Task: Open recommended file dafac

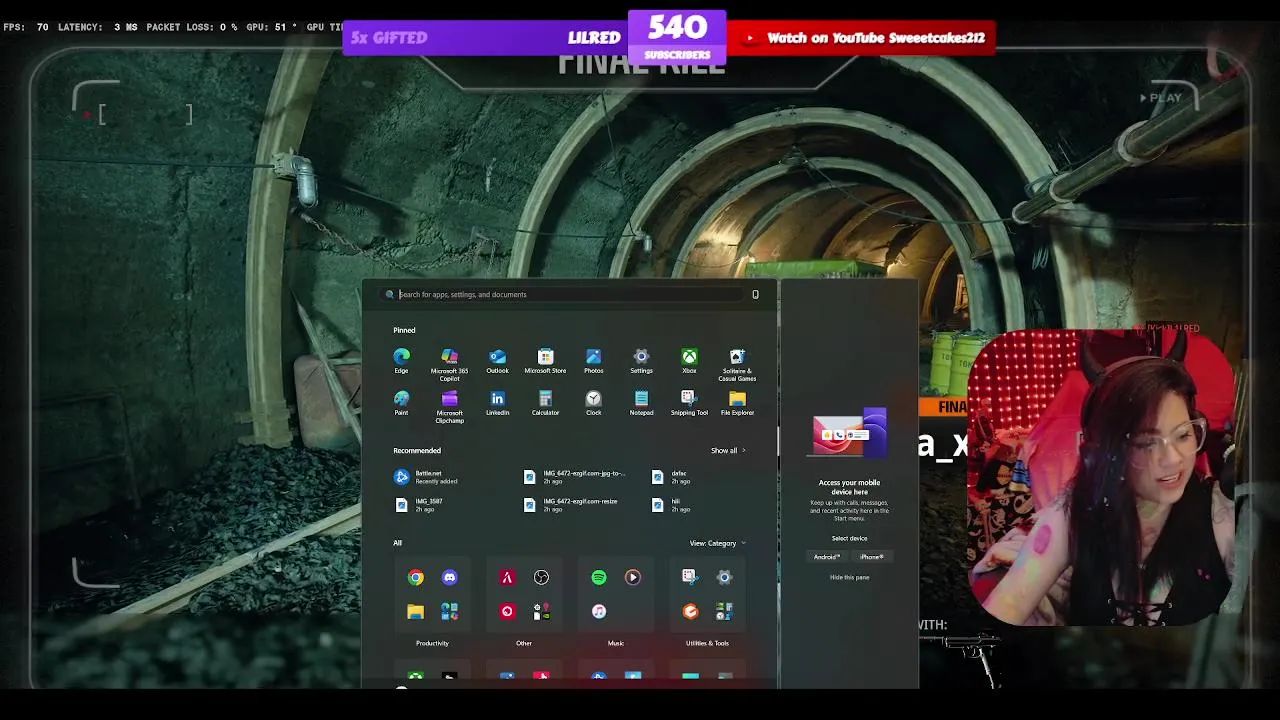Action: coord(672,477)
